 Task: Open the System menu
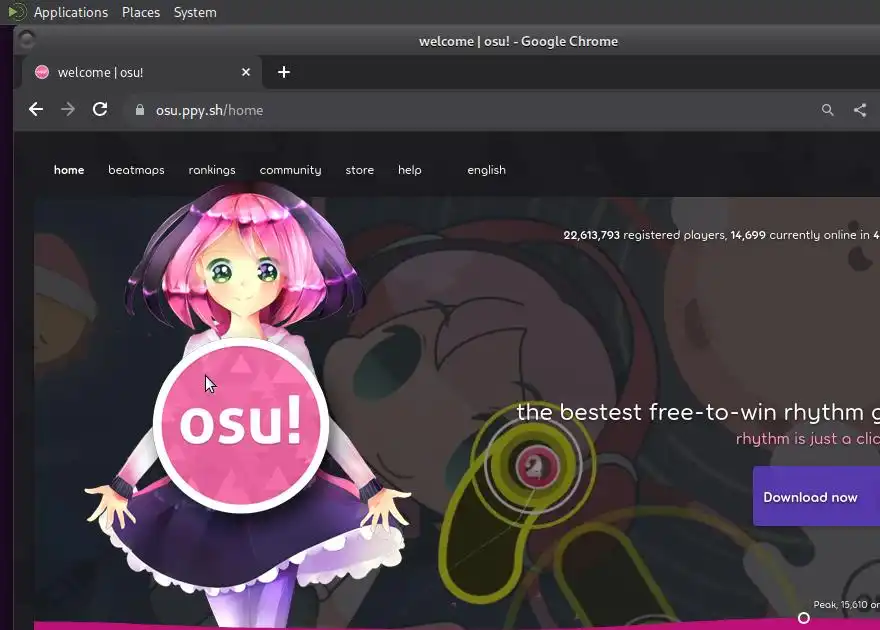coord(195,12)
